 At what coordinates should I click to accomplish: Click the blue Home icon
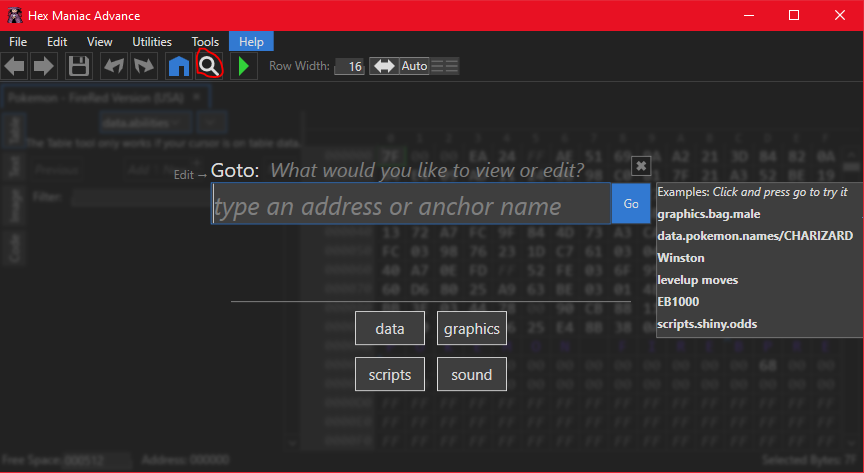[x=179, y=66]
